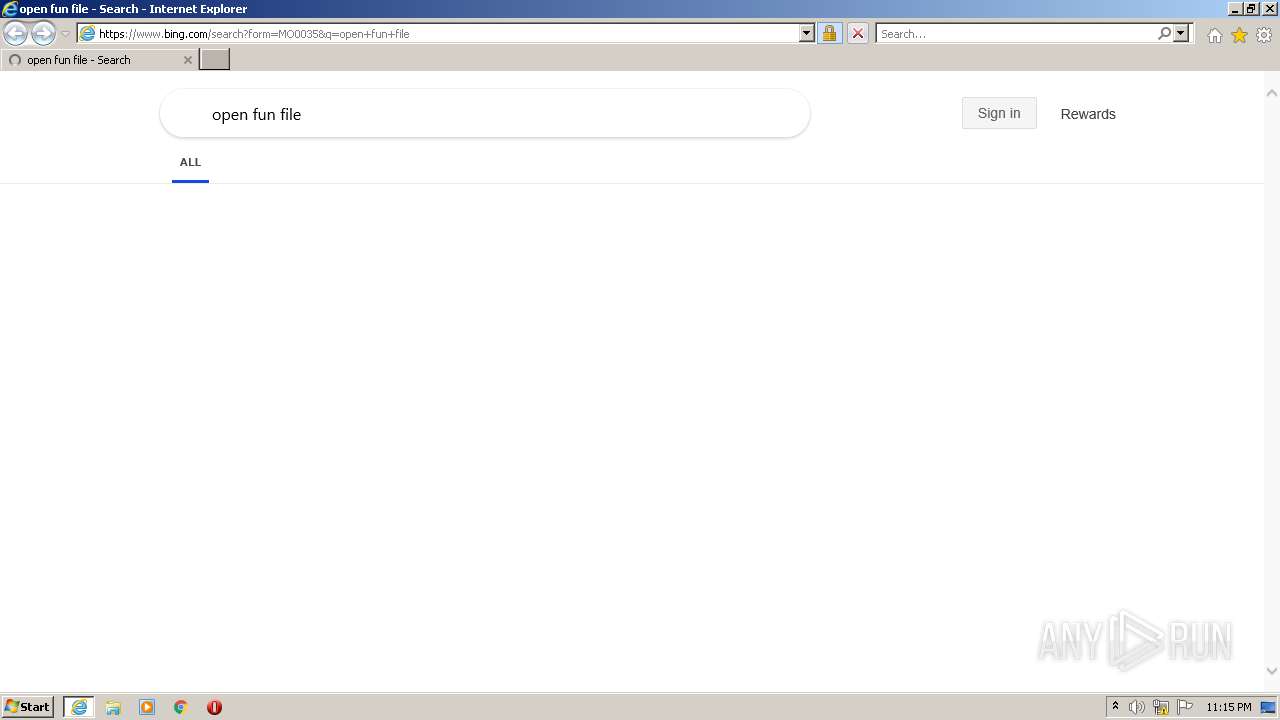This screenshot has height=720, width=1280.
Task: Open Favorites star icon
Action: [x=1239, y=35]
